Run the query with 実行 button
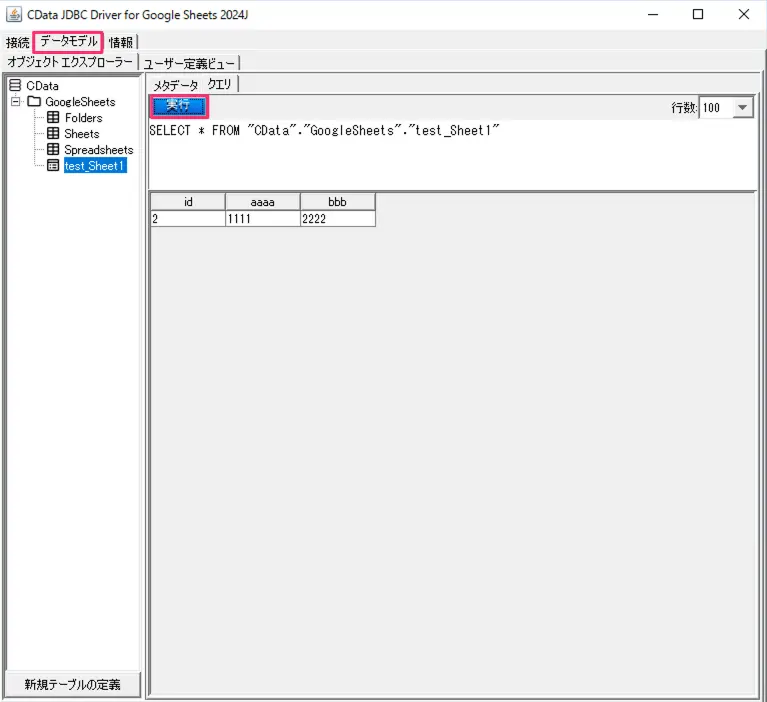Image resolution: width=767 pixels, height=702 pixels. tap(179, 106)
